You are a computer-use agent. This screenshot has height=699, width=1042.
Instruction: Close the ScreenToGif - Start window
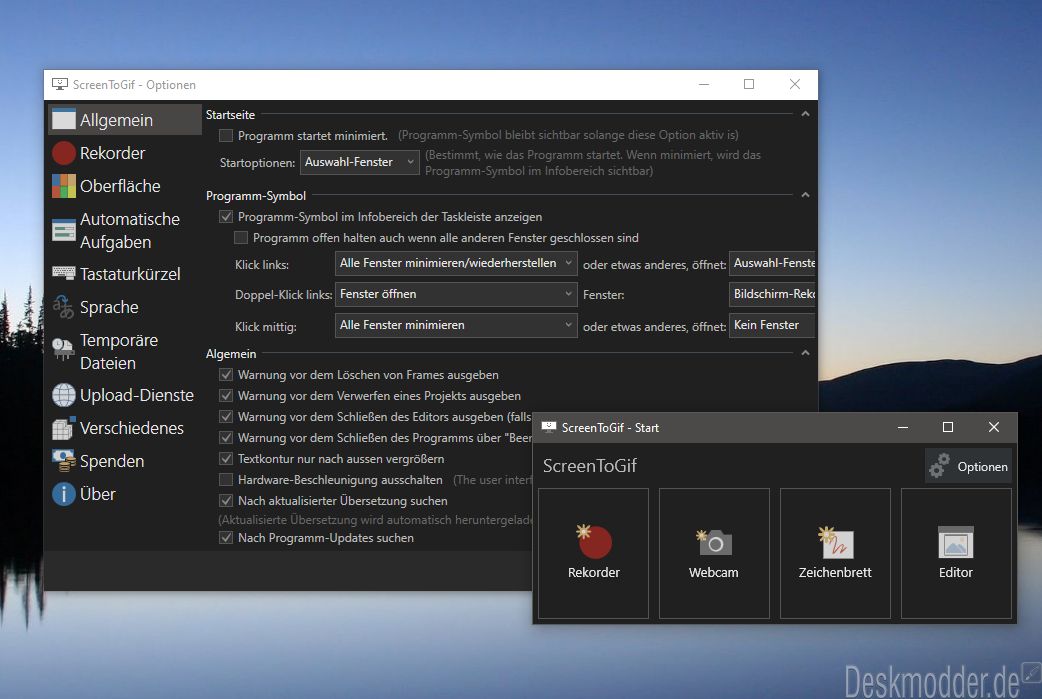(x=993, y=427)
